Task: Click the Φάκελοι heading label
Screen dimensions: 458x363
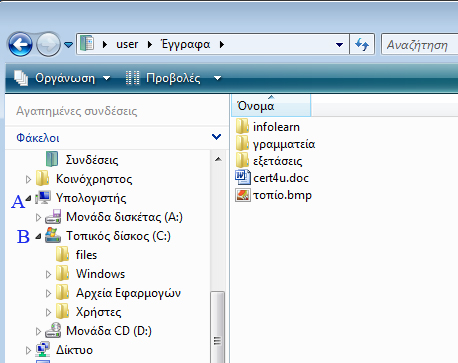Action: 38,138
